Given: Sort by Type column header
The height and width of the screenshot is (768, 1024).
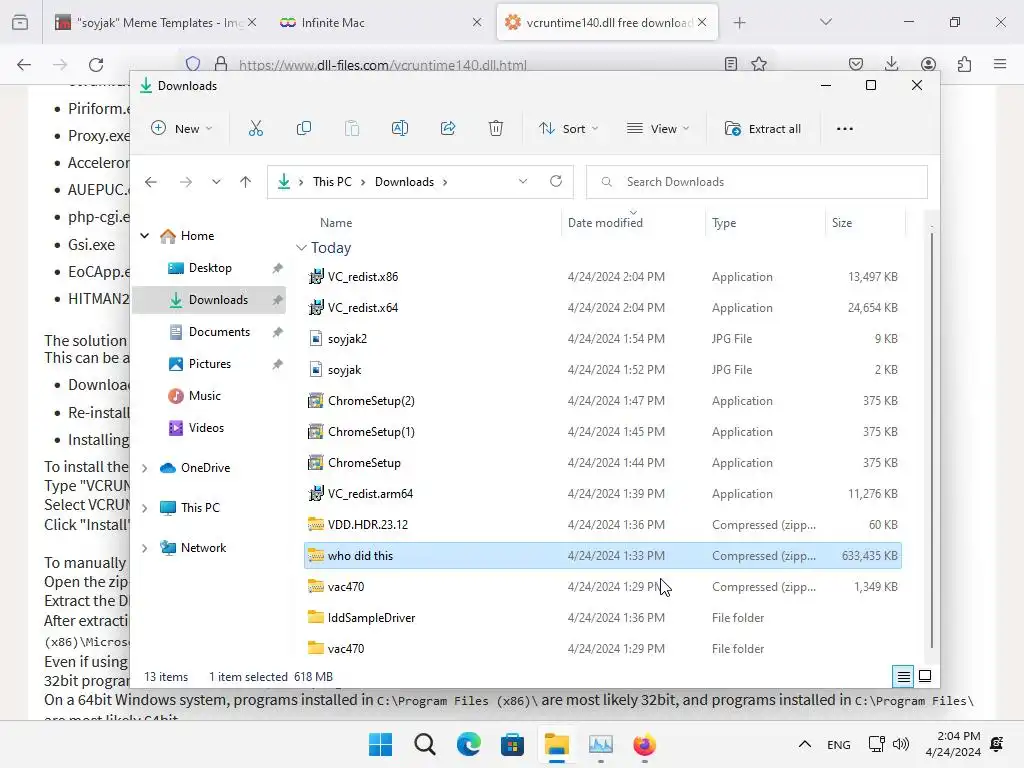Looking at the screenshot, I should pos(724,223).
